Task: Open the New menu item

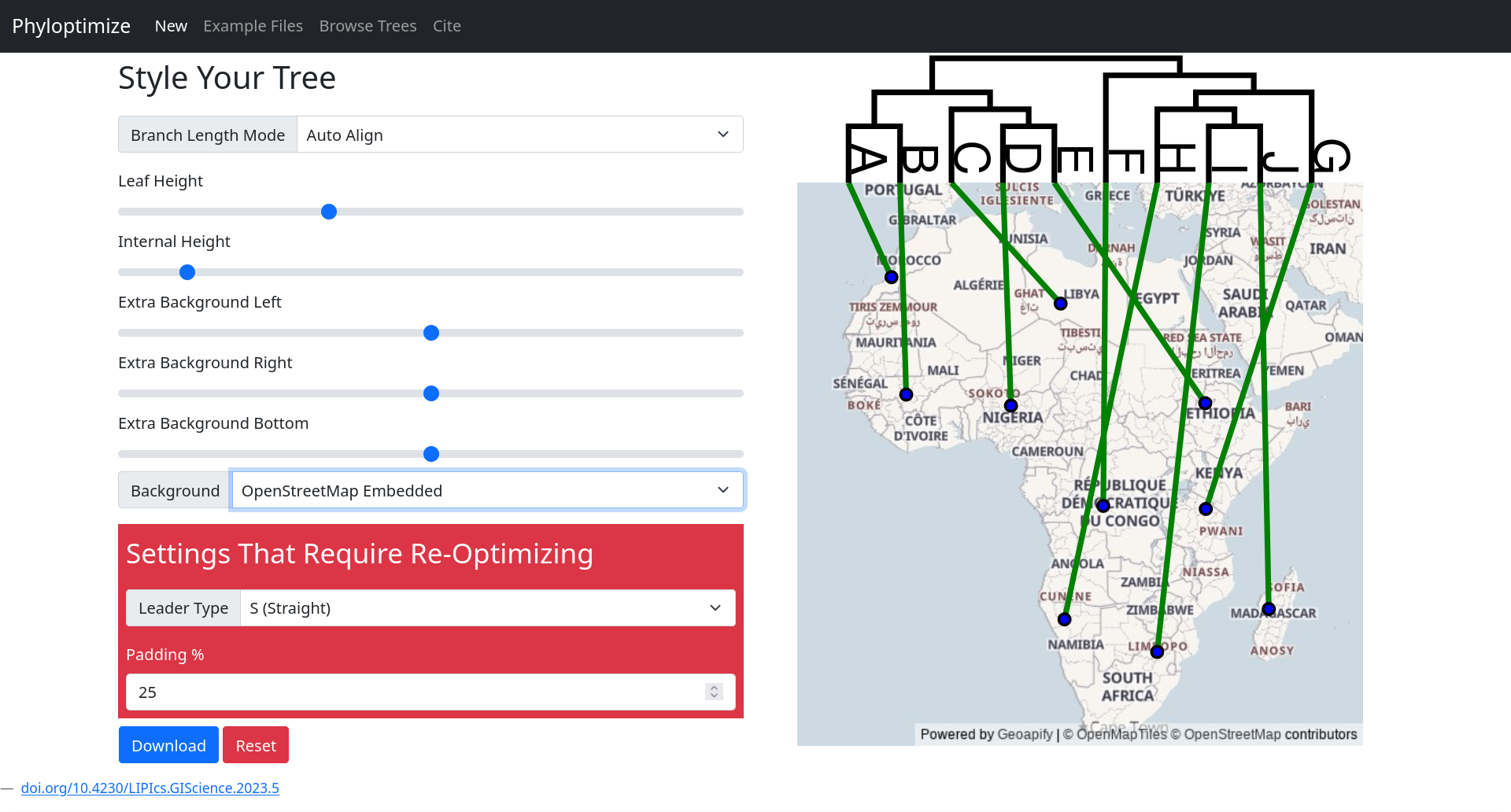Action: (171, 26)
